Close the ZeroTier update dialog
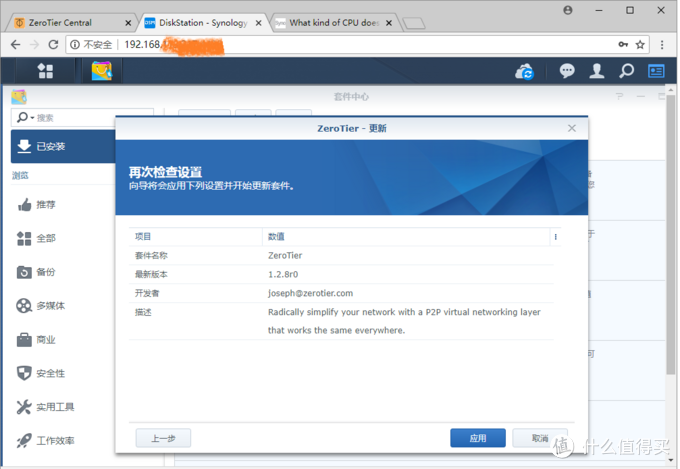This screenshot has width=680, height=469. [572, 128]
